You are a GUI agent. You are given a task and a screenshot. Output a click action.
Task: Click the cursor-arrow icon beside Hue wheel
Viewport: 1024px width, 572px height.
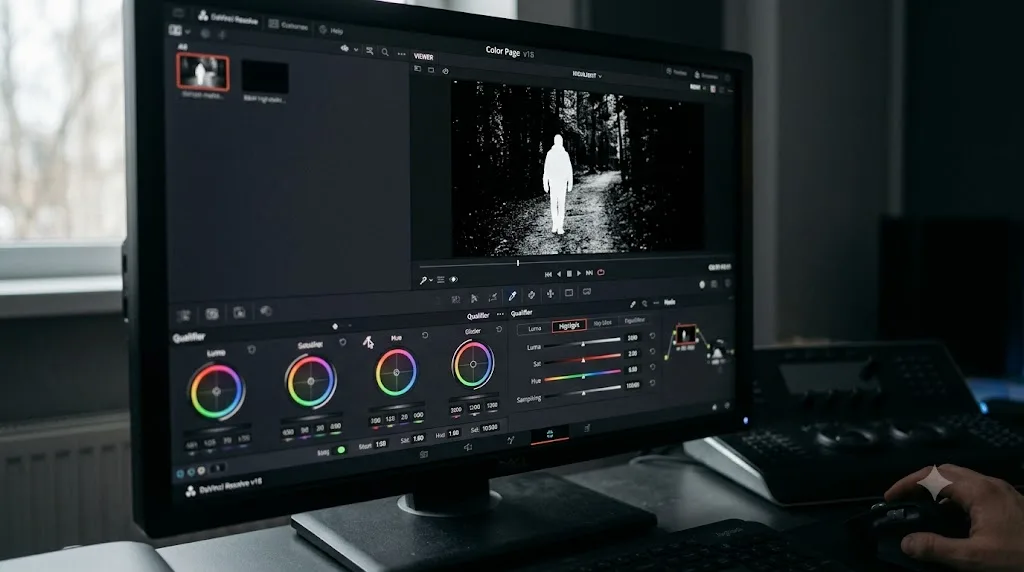pyautogui.click(x=369, y=342)
